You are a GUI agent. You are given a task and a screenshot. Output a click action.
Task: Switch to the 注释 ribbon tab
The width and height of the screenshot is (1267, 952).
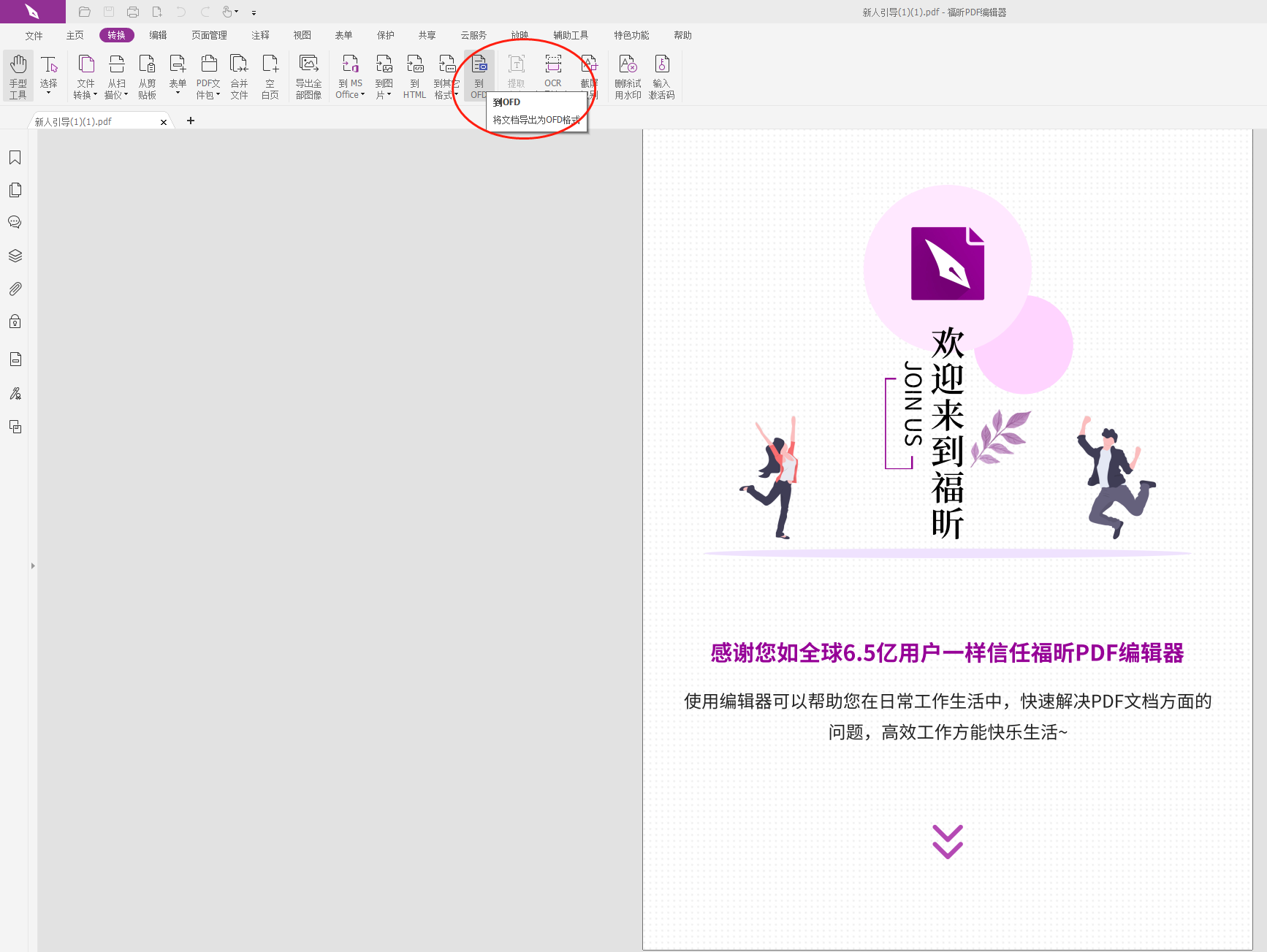(260, 34)
